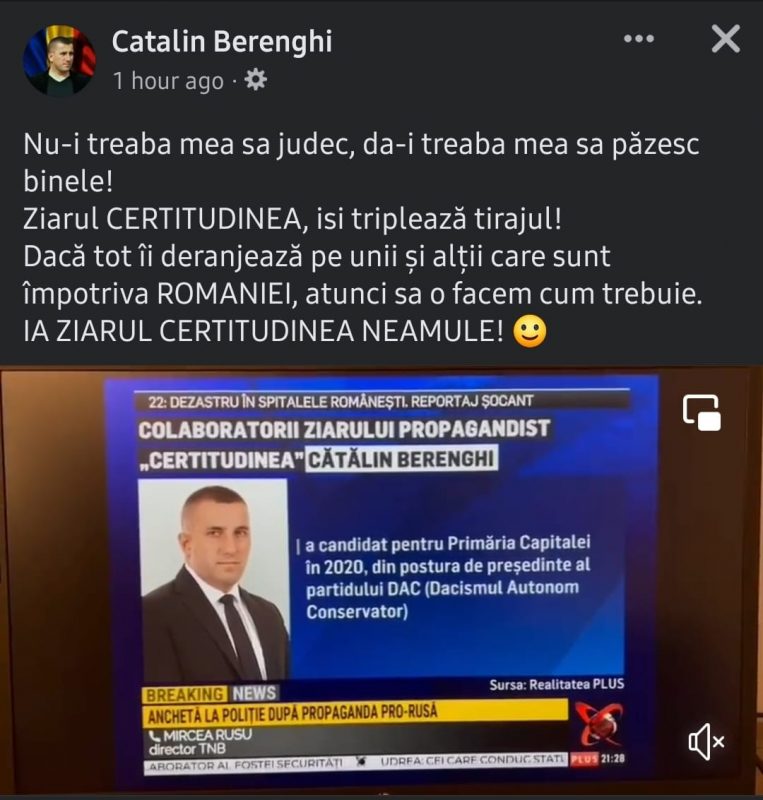Click the 'Ziarul CERTITUDINEA, isi triplează tirajul!' line
The height and width of the screenshot is (800, 763).
point(292,219)
